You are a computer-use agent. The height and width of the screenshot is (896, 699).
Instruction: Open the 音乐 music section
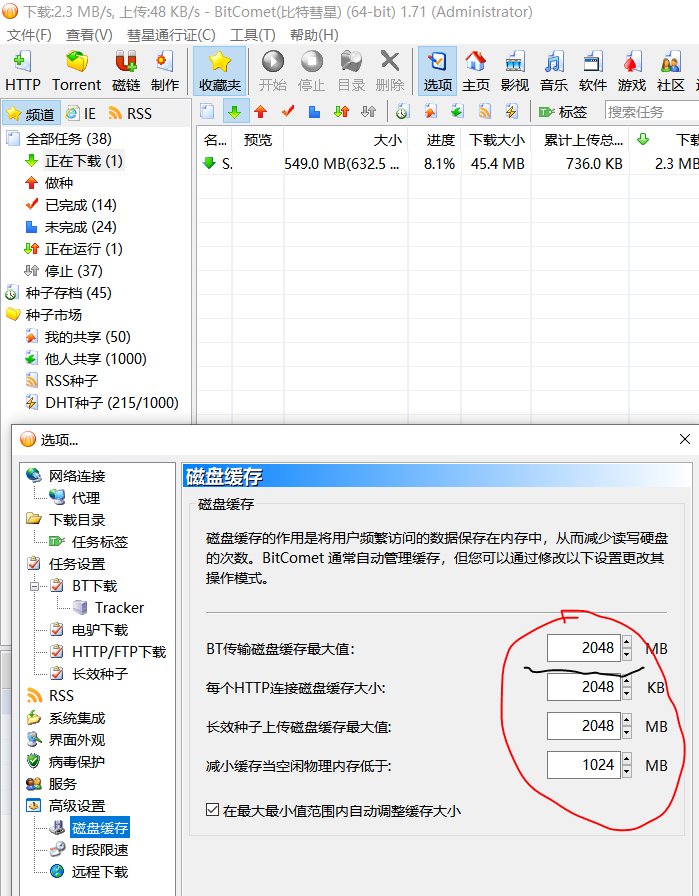554,71
